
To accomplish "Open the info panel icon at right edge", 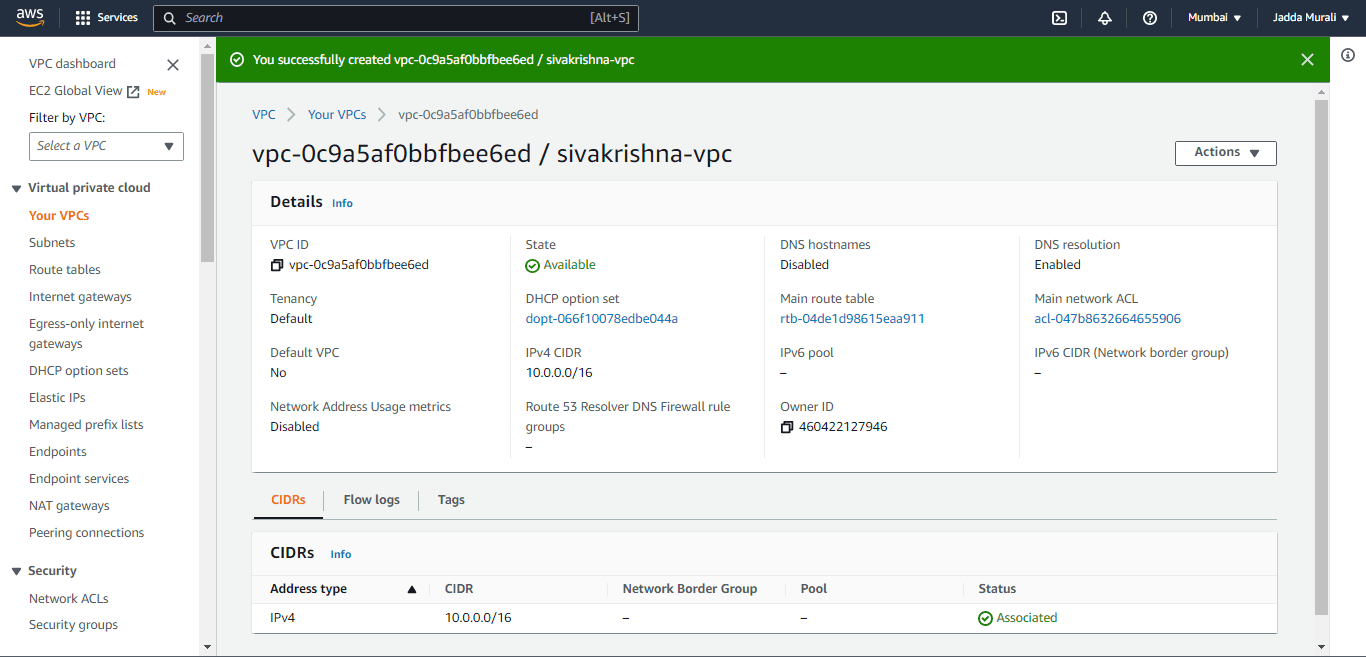I will click(1348, 54).
